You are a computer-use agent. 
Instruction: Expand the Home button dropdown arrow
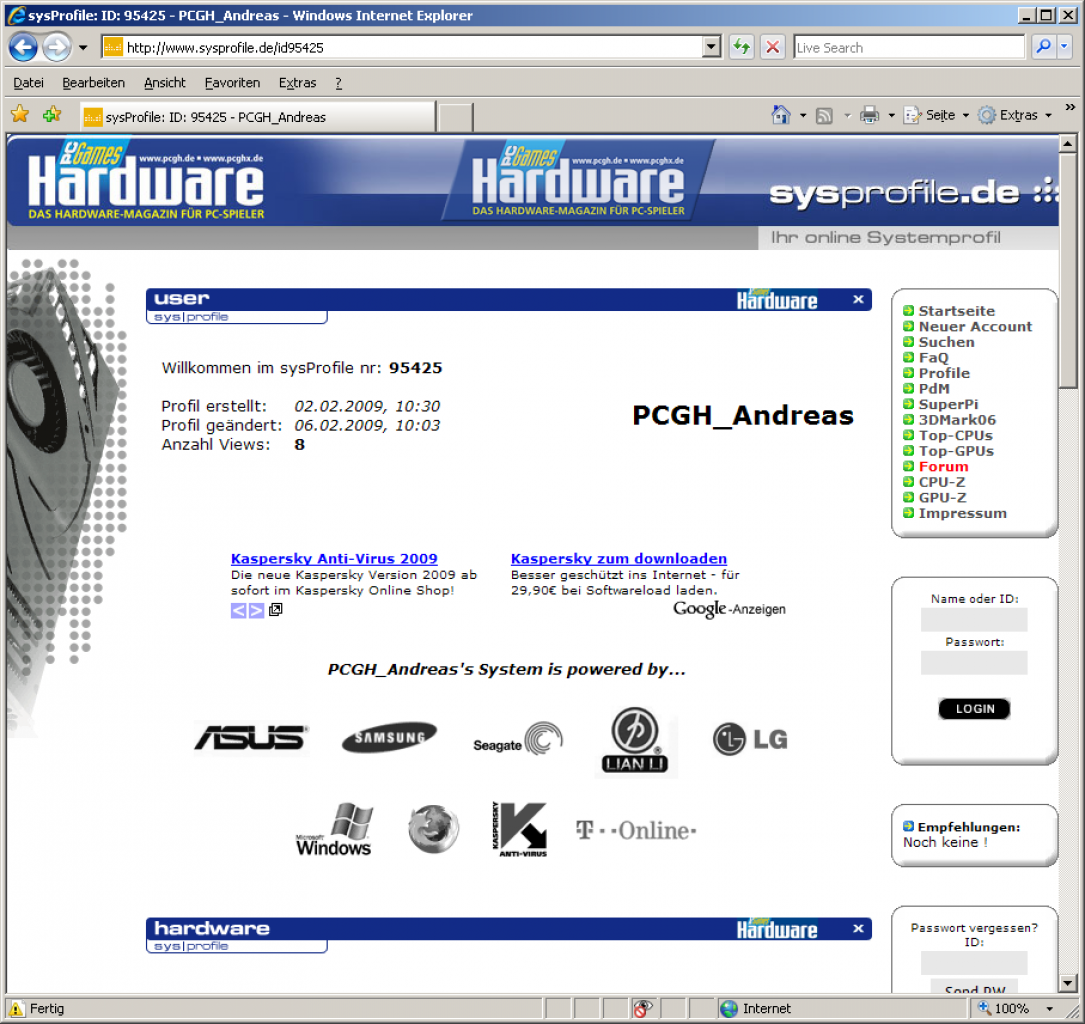(803, 116)
